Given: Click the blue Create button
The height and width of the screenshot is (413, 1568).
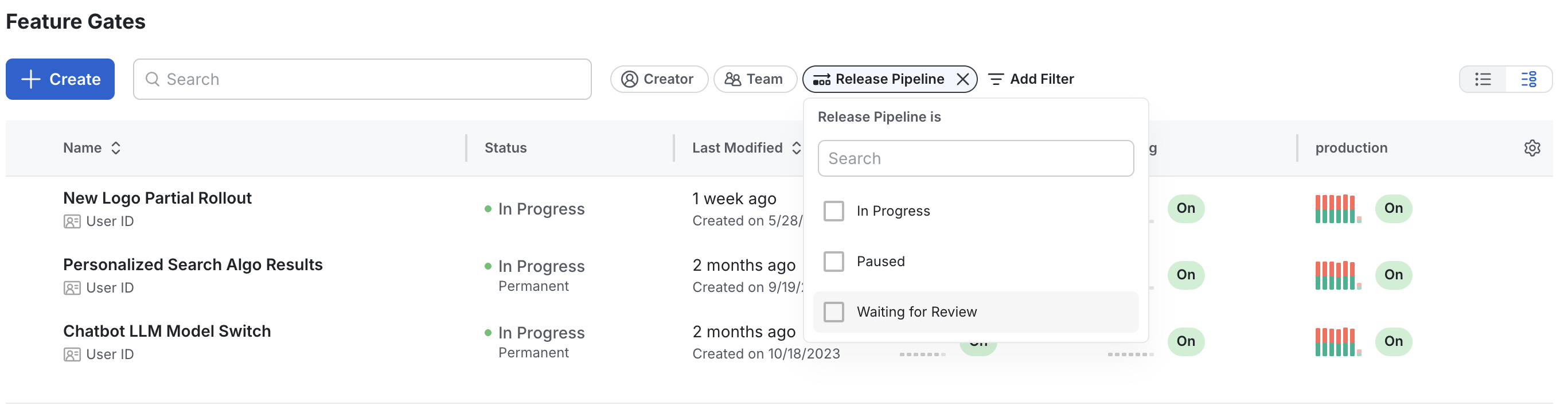Looking at the screenshot, I should [60, 79].
